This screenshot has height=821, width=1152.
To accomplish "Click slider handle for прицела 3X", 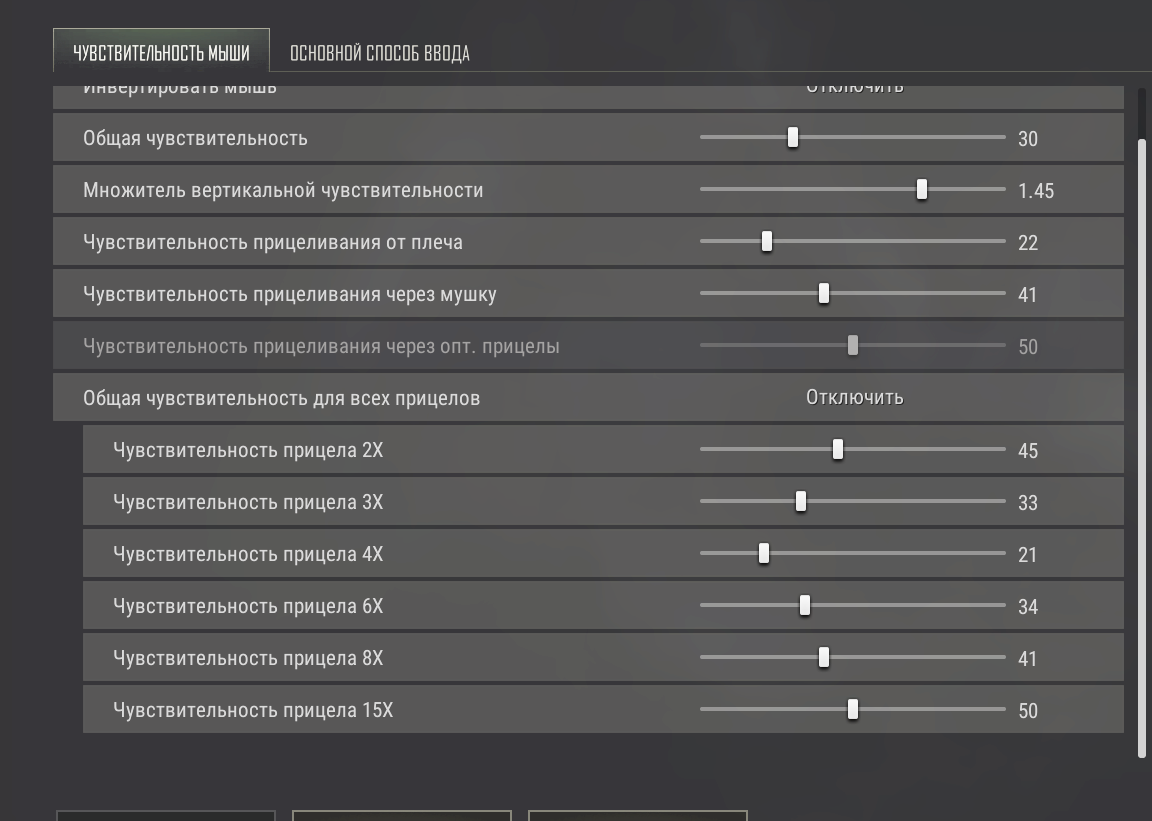I will [x=801, y=501].
